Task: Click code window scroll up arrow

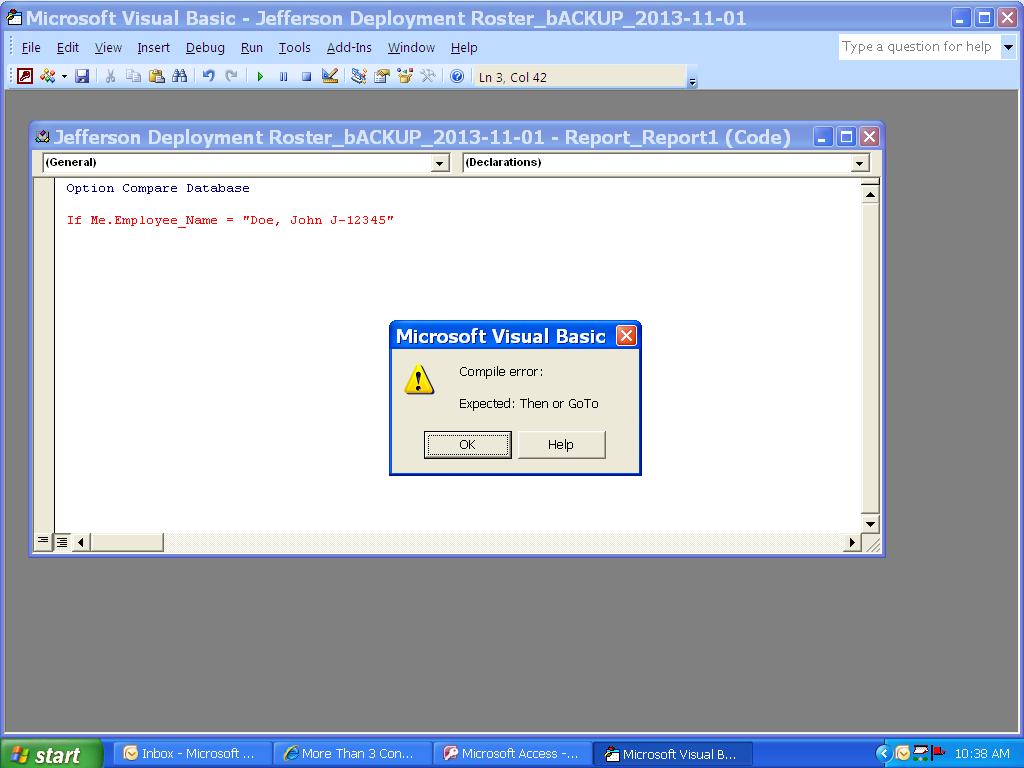Action: pos(870,195)
